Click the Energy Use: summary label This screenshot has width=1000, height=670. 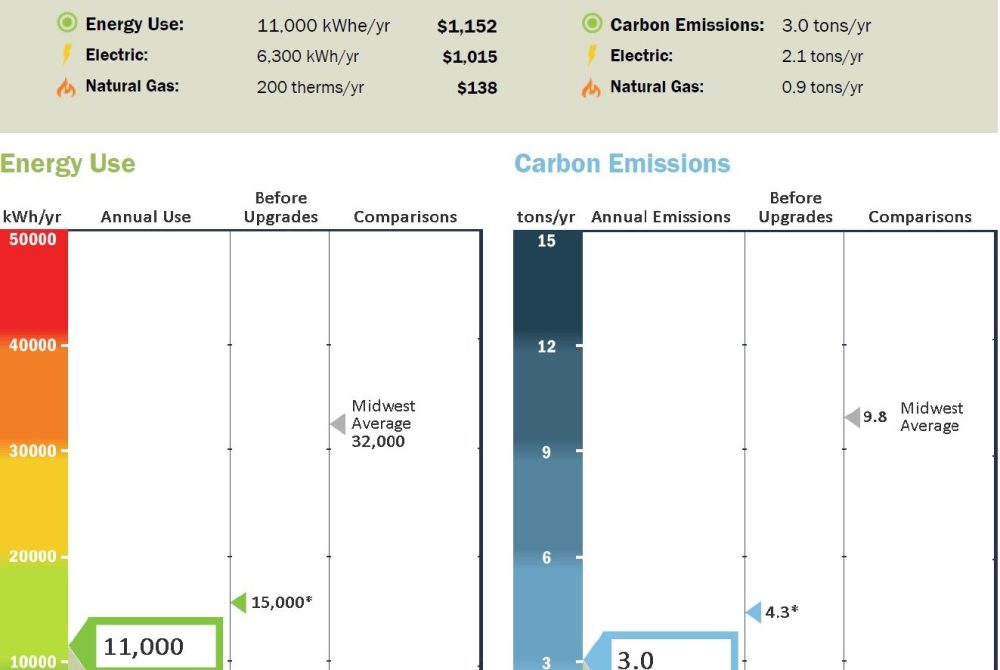[x=135, y=24]
